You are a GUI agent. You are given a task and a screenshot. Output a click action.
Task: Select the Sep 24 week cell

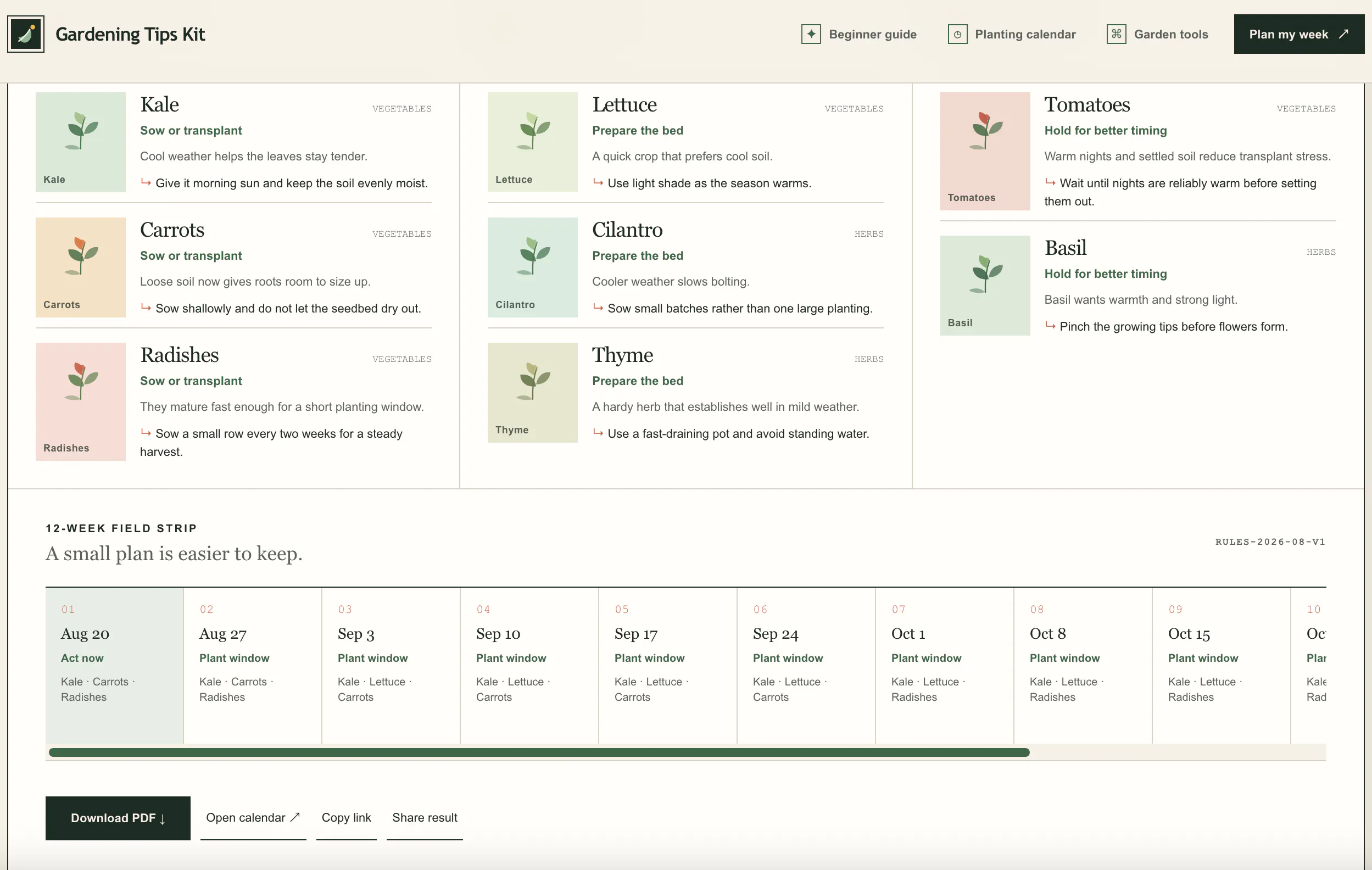pyautogui.click(x=807, y=666)
